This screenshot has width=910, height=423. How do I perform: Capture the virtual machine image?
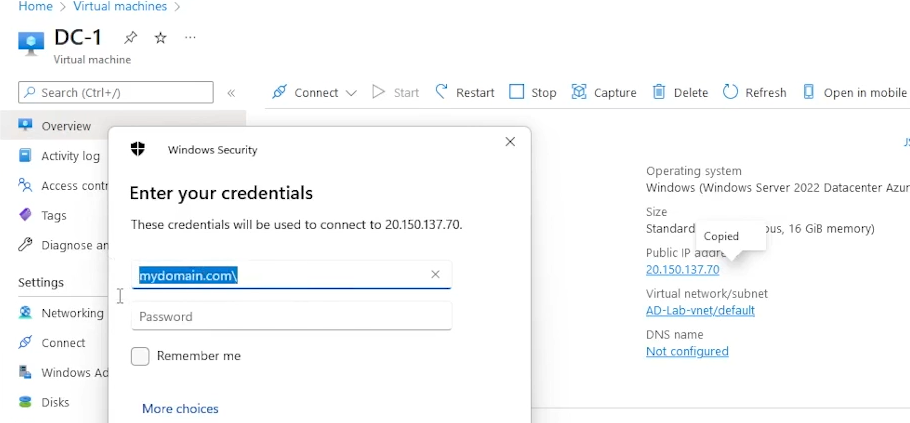click(604, 92)
